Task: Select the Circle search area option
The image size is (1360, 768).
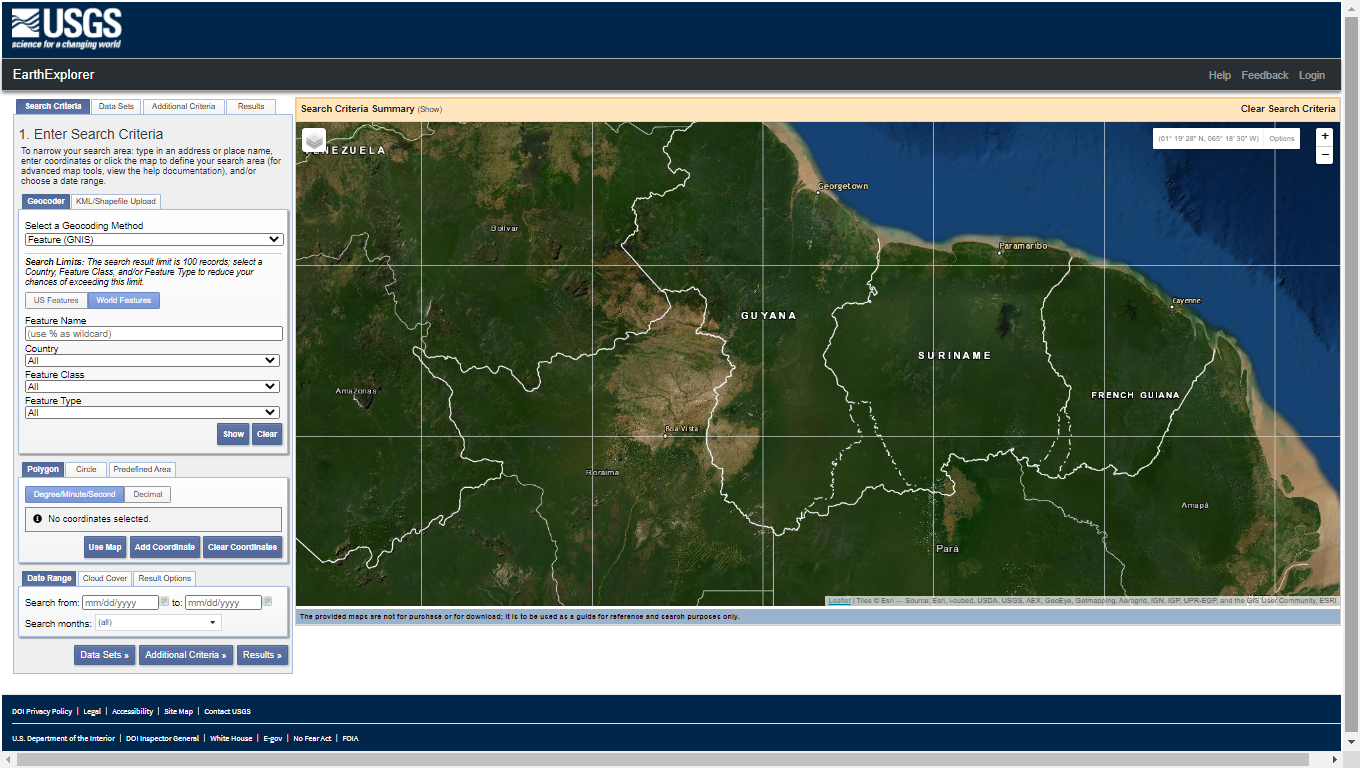Action: [86, 469]
